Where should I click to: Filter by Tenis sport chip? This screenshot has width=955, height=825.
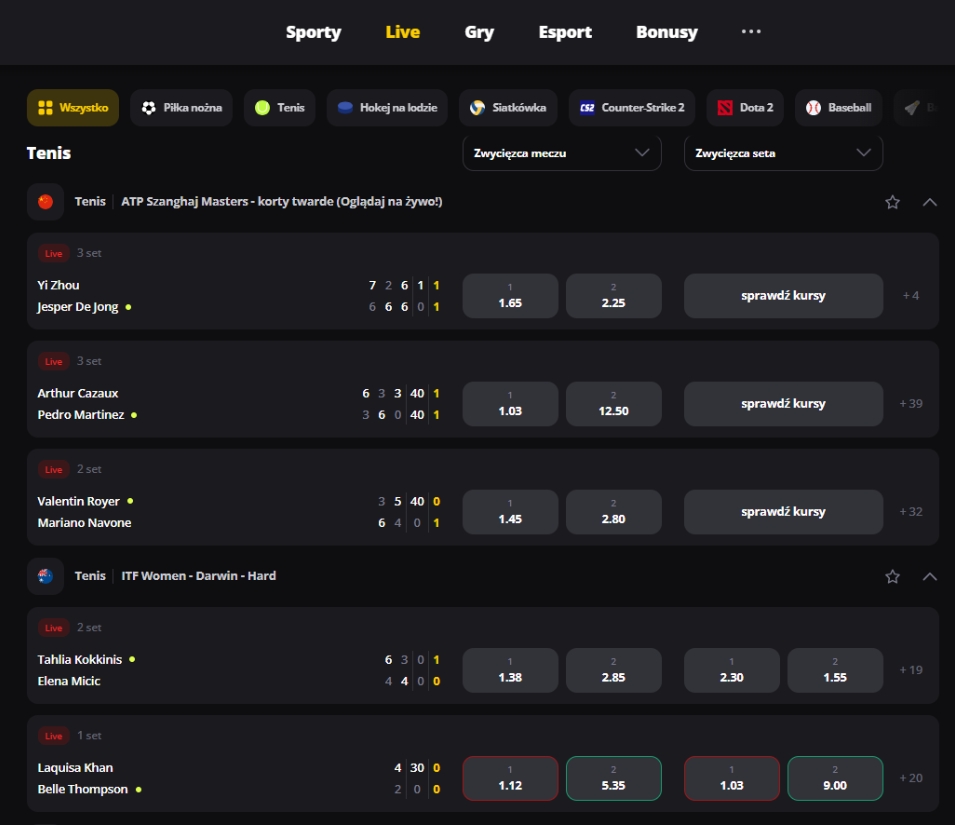(280, 108)
